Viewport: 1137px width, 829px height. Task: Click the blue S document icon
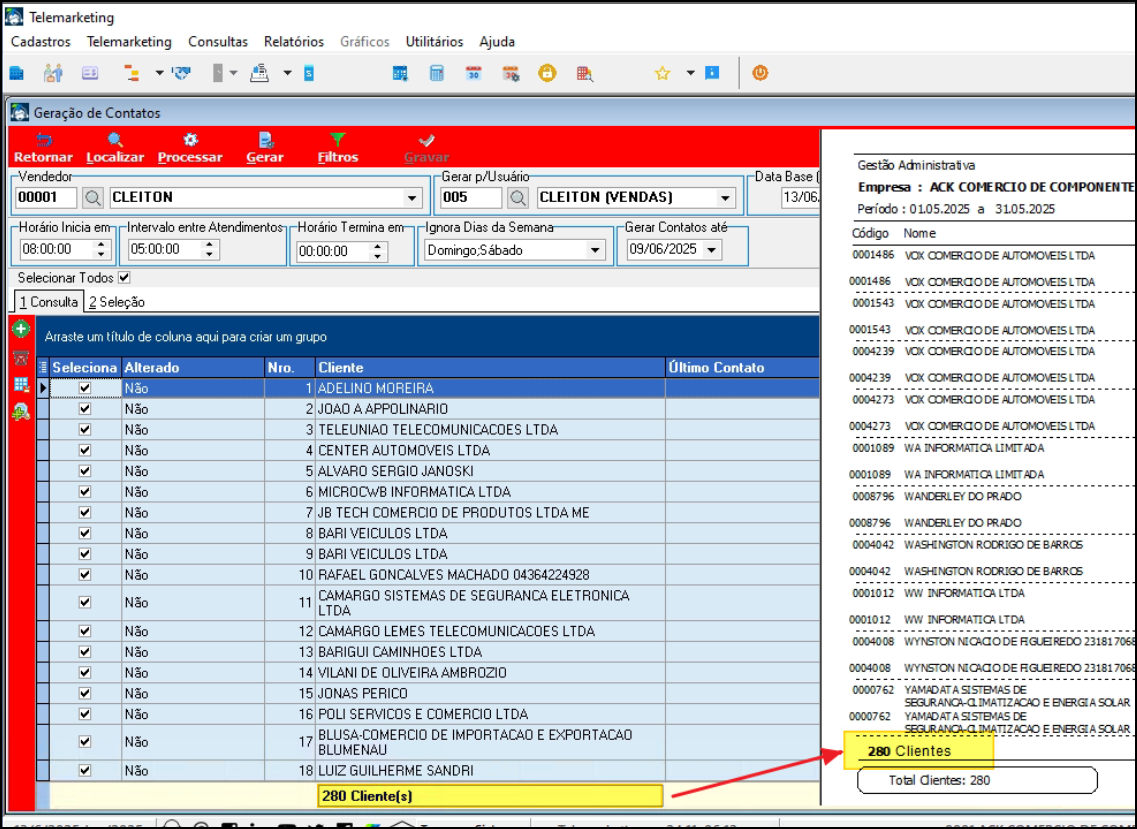(x=309, y=73)
